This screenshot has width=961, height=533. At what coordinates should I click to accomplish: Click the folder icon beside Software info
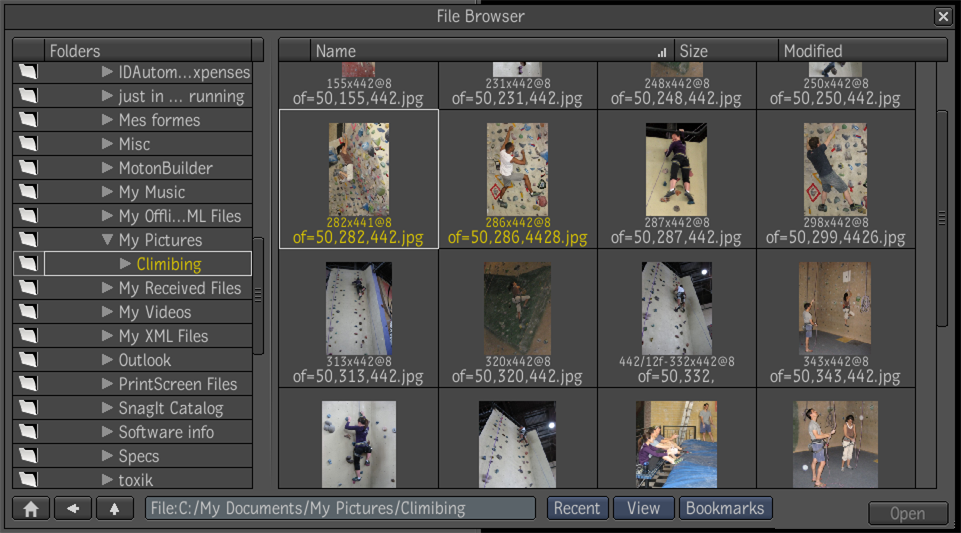tap(28, 432)
